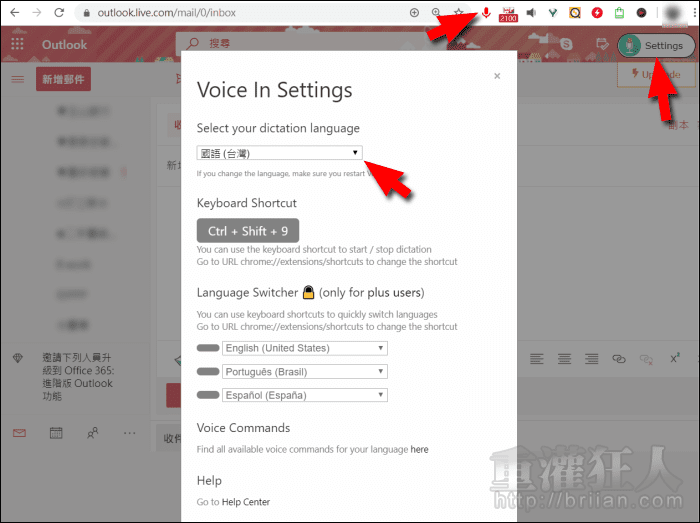Viewport: 700px width, 523px height.
Task: Expand the English (United States) language switcher
Action: 304,348
